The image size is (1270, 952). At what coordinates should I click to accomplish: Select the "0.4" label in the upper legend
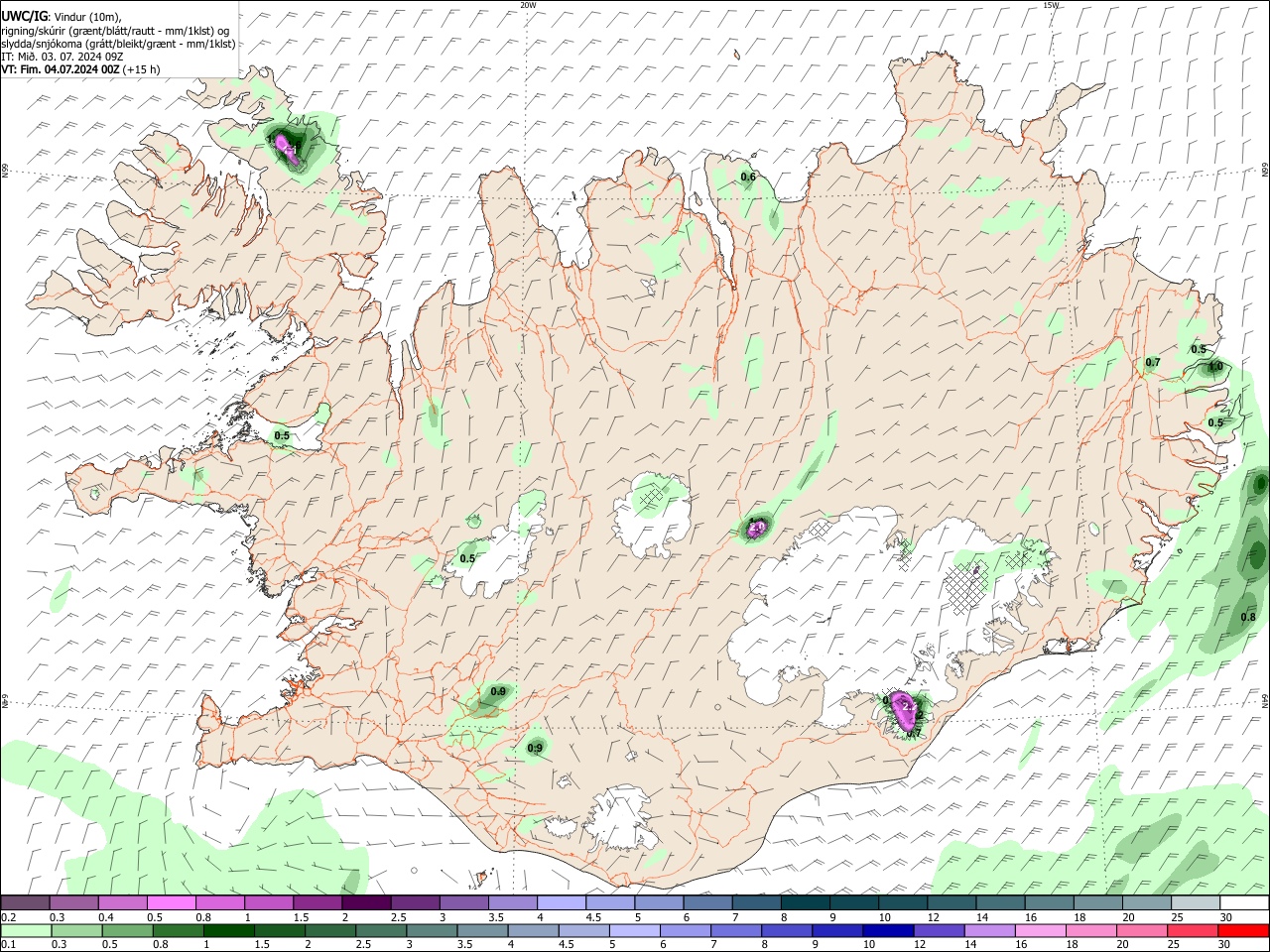click(106, 917)
